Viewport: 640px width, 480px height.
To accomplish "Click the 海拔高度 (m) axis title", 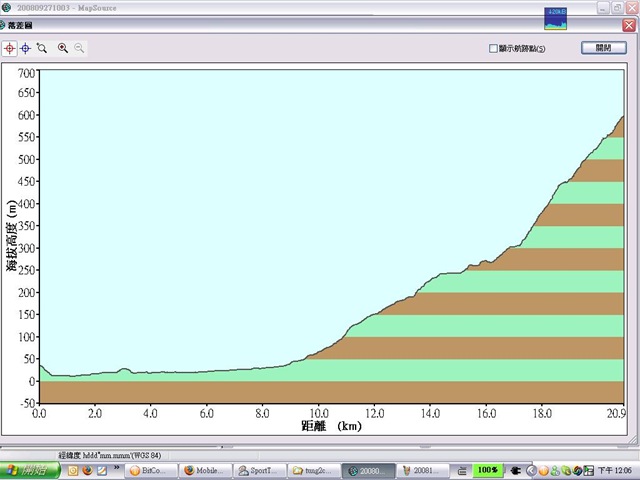I will coord(12,236).
